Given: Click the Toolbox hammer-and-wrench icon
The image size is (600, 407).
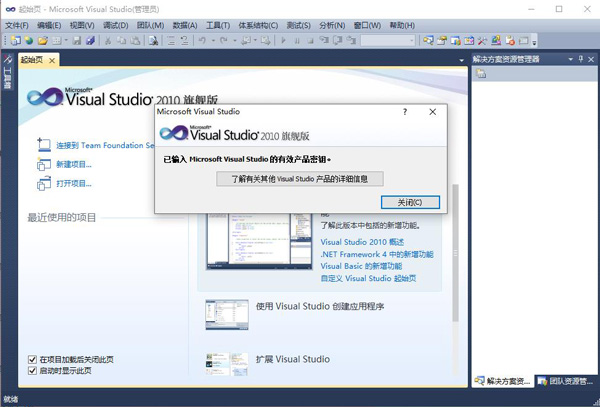Looking at the screenshot, I should pyautogui.click(x=482, y=40).
